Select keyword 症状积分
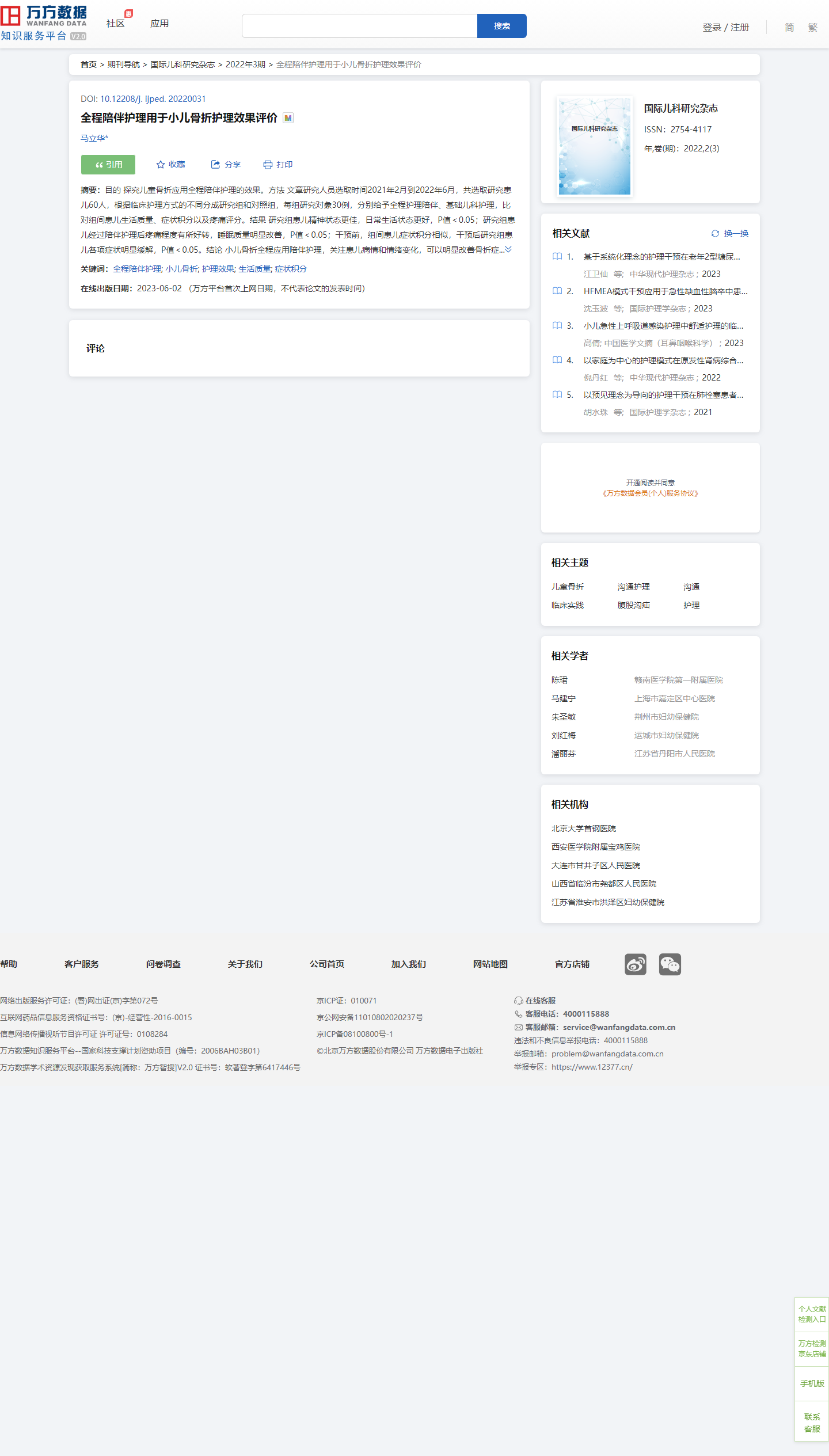Image resolution: width=829 pixels, height=1456 pixels. [291, 269]
